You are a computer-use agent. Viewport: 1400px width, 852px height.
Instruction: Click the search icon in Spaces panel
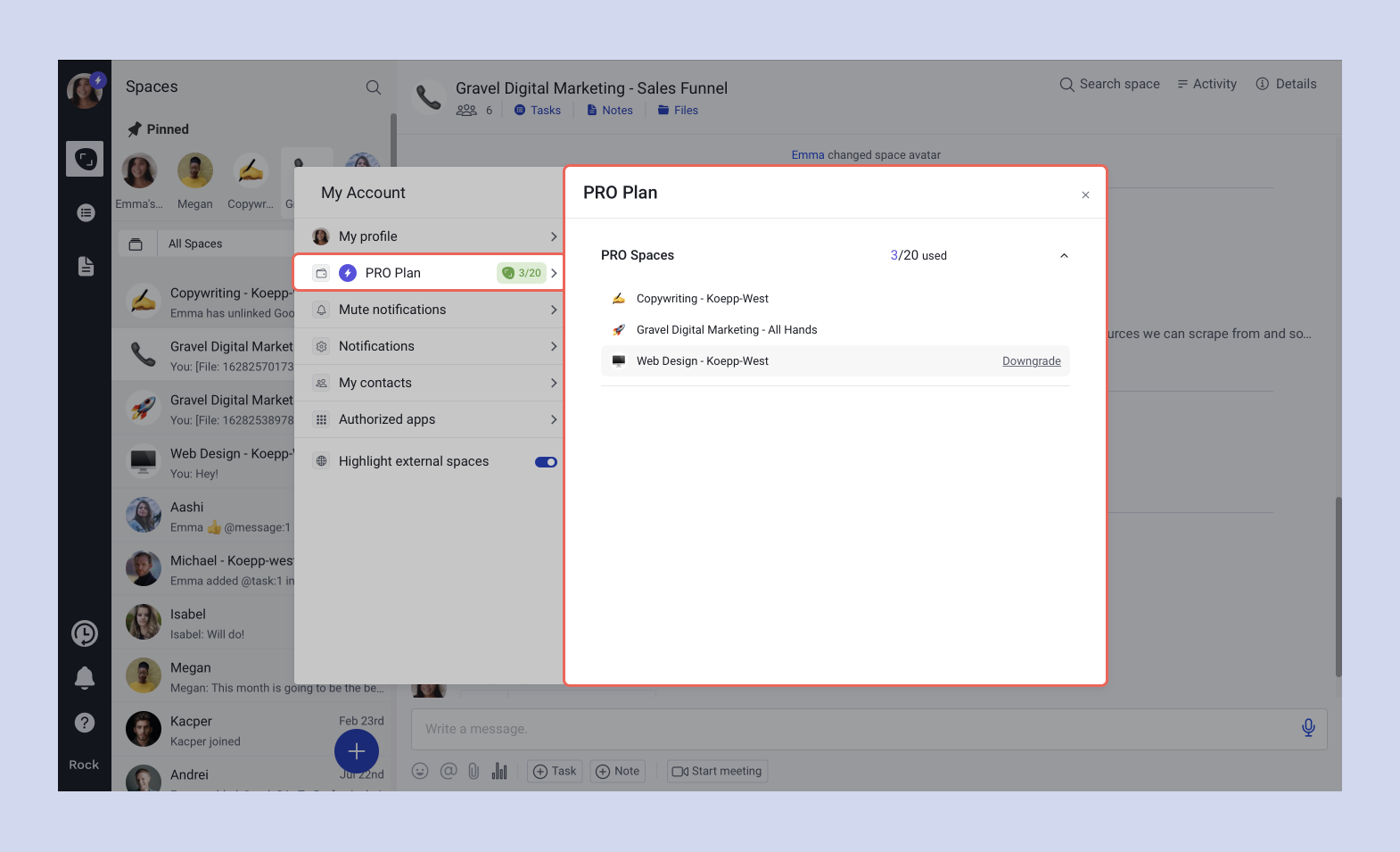(x=374, y=87)
